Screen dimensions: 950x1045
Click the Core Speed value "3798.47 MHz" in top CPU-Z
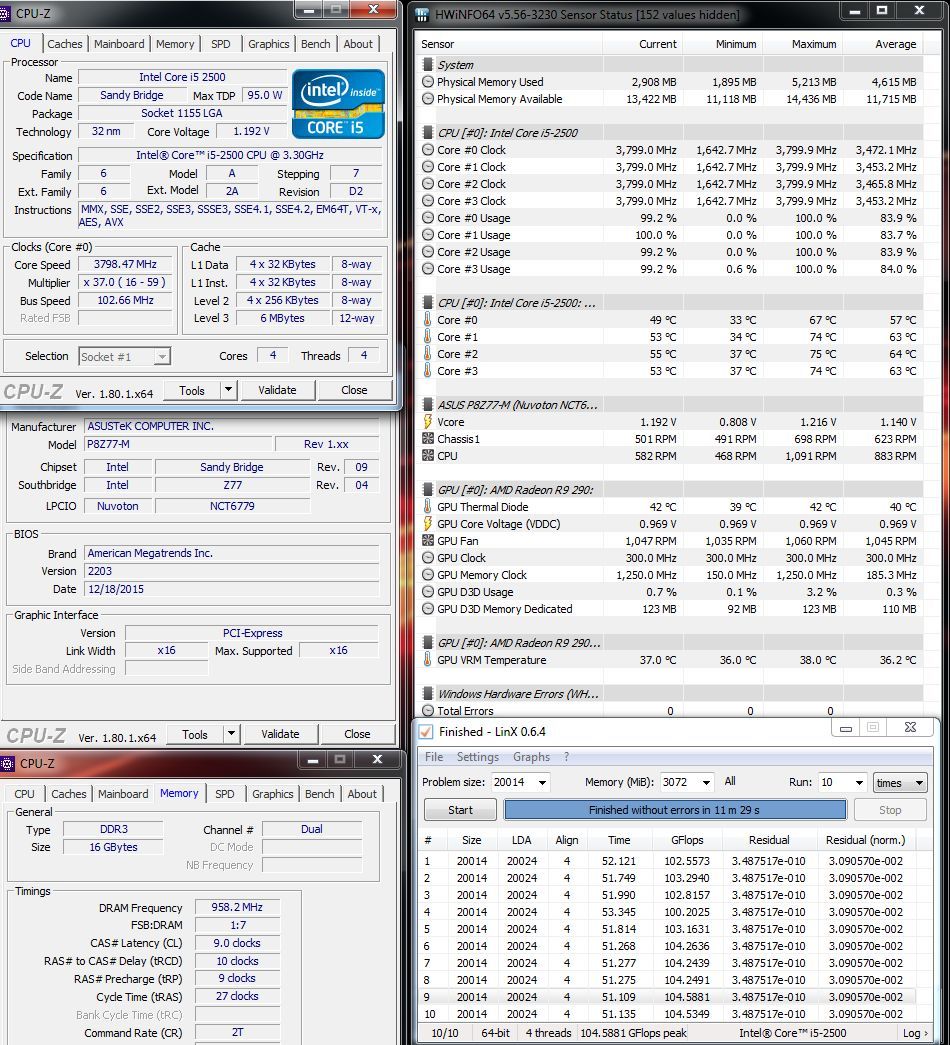(x=125, y=264)
